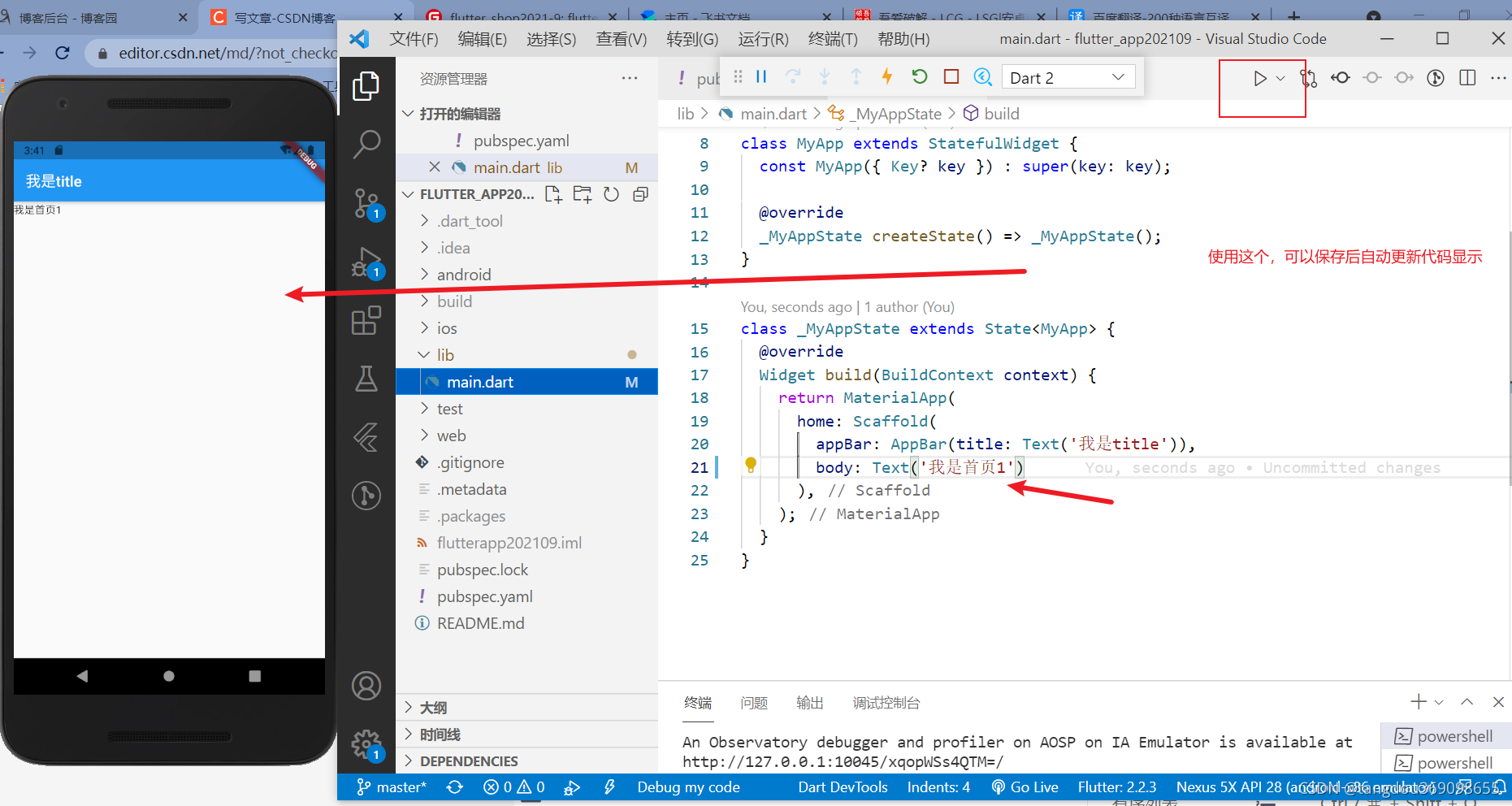Click the highlighted Run play button
This screenshot has height=806, width=1512.
click(1260, 78)
